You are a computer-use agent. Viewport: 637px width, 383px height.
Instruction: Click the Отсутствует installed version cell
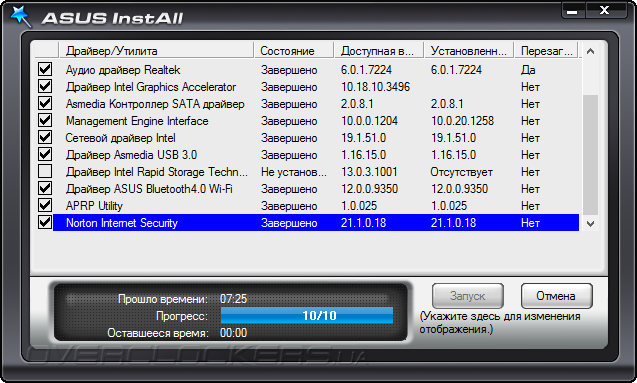(462, 172)
